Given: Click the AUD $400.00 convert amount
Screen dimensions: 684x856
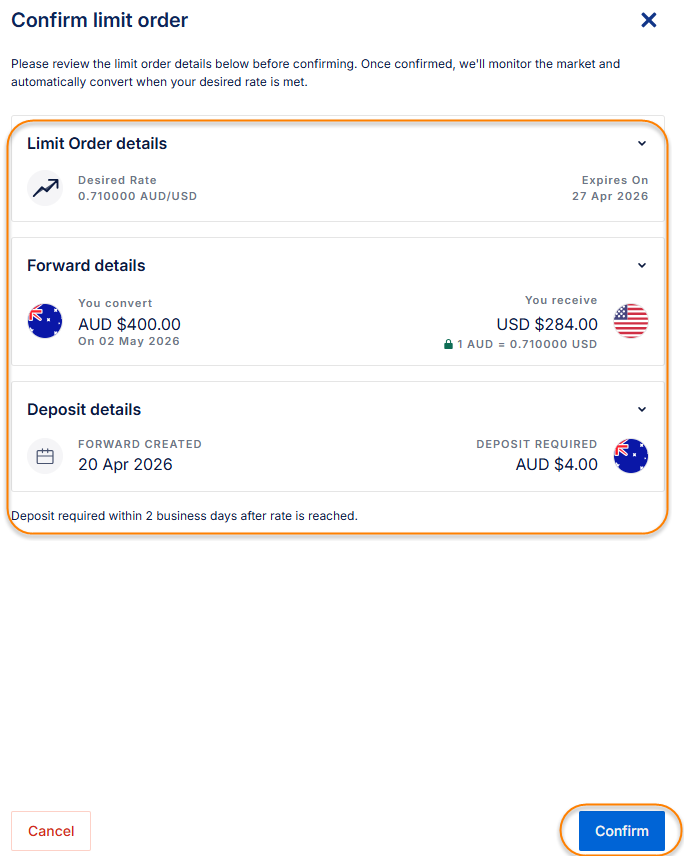Looking at the screenshot, I should point(129,324).
